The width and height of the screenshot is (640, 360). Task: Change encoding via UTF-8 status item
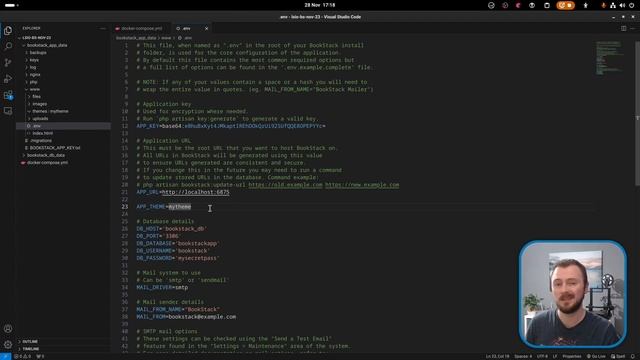point(542,356)
